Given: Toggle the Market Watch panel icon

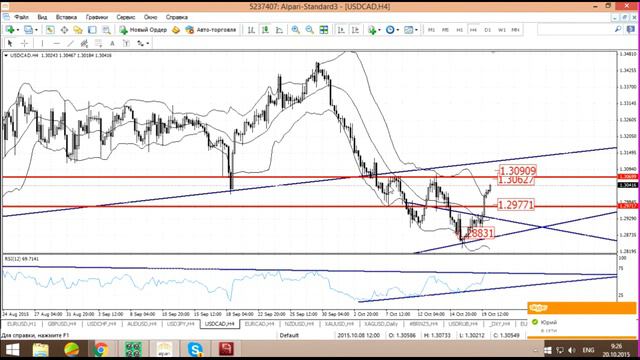Looking at the screenshot, I should click(50, 30).
